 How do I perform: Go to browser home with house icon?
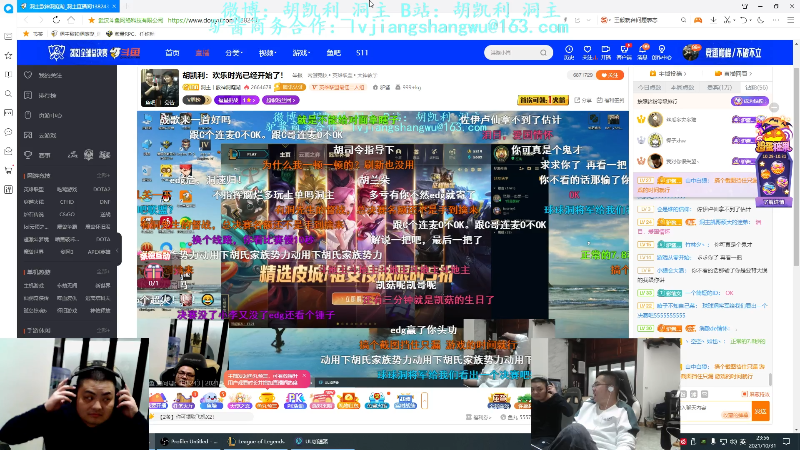(71, 20)
